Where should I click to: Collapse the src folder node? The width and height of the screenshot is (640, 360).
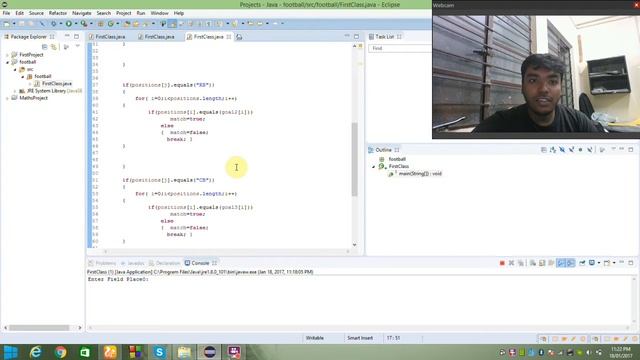tap(15, 69)
